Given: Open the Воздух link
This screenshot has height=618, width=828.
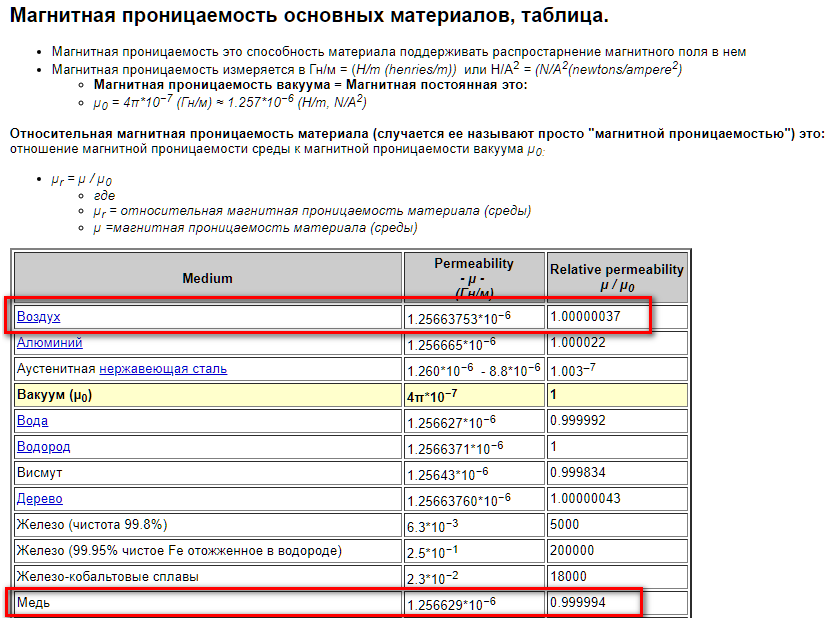Looking at the screenshot, I should tap(39, 316).
